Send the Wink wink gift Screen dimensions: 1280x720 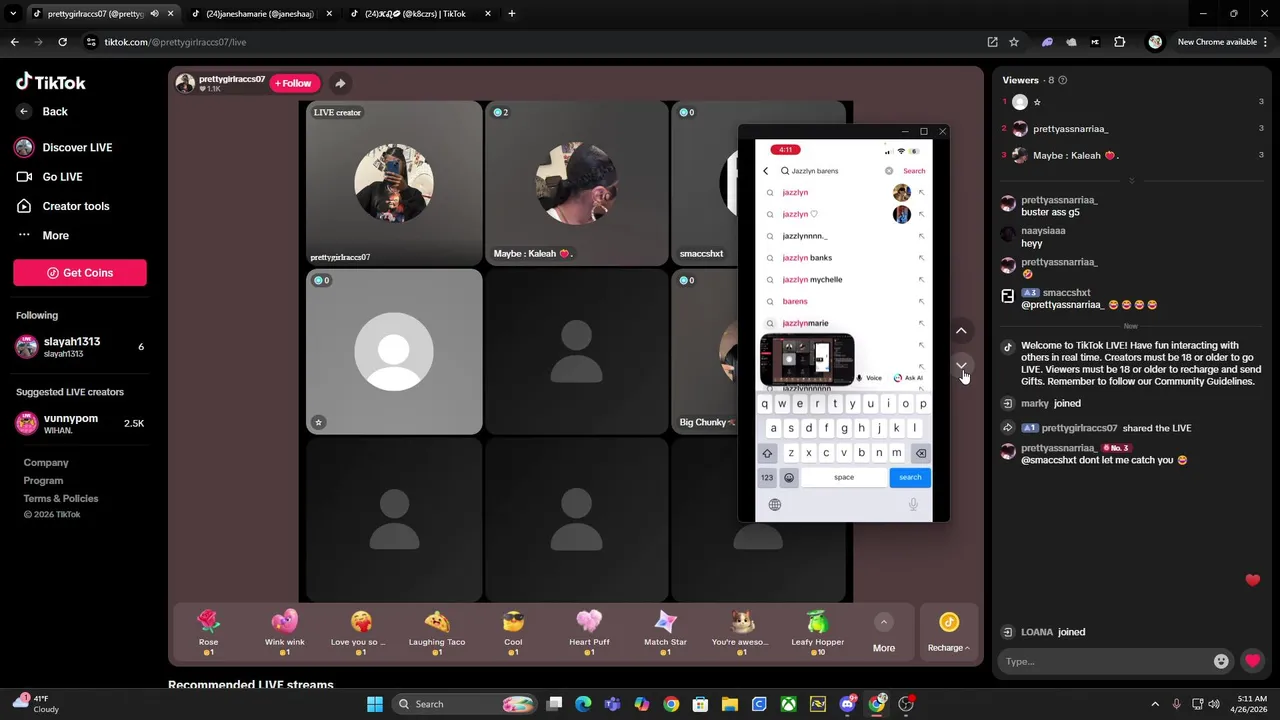point(285,632)
